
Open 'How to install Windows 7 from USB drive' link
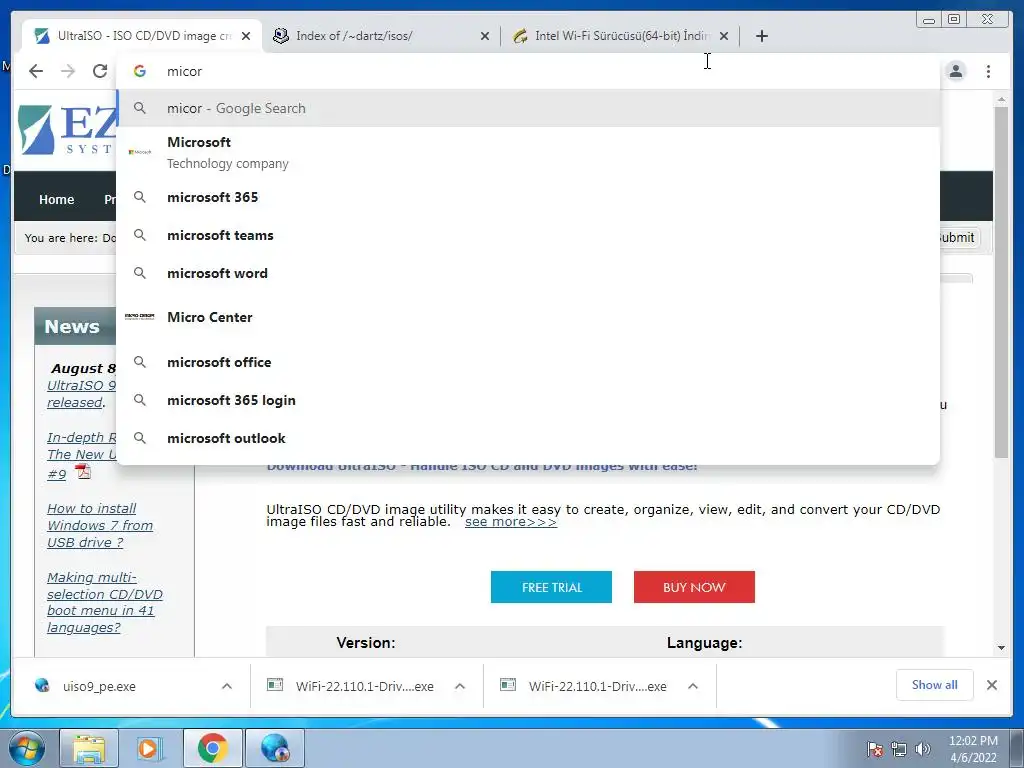[x=100, y=525]
